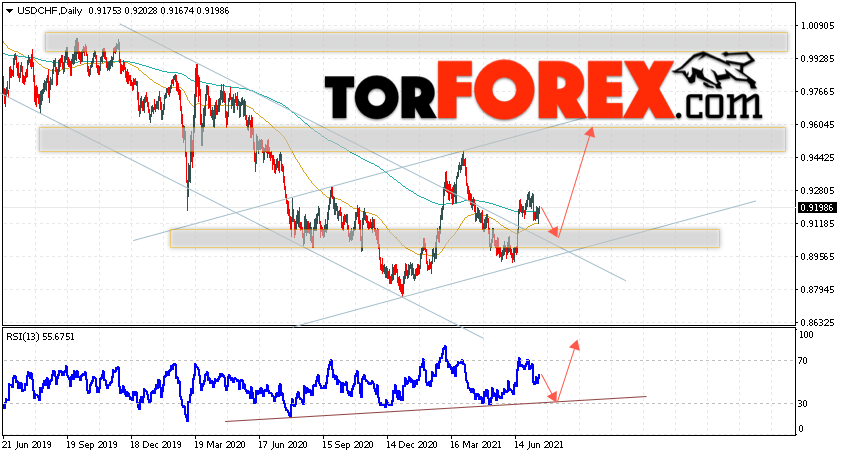
Task: Click price axis label 0.99285
Action: 817,58
